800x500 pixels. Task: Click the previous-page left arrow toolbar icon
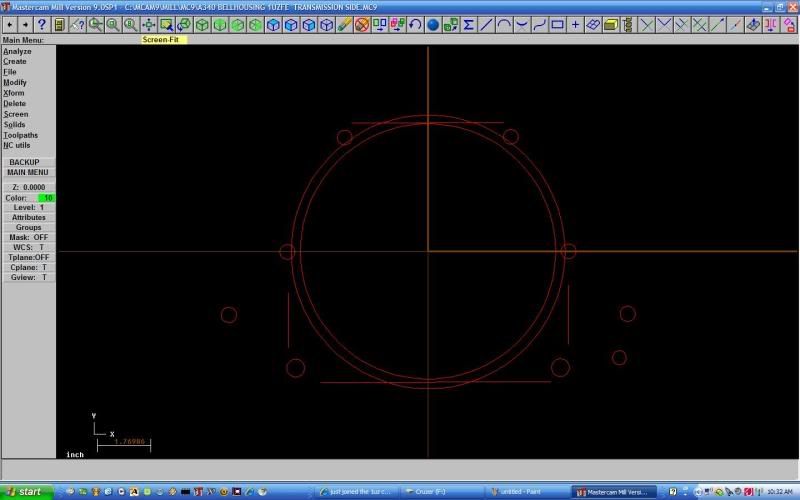(10, 24)
